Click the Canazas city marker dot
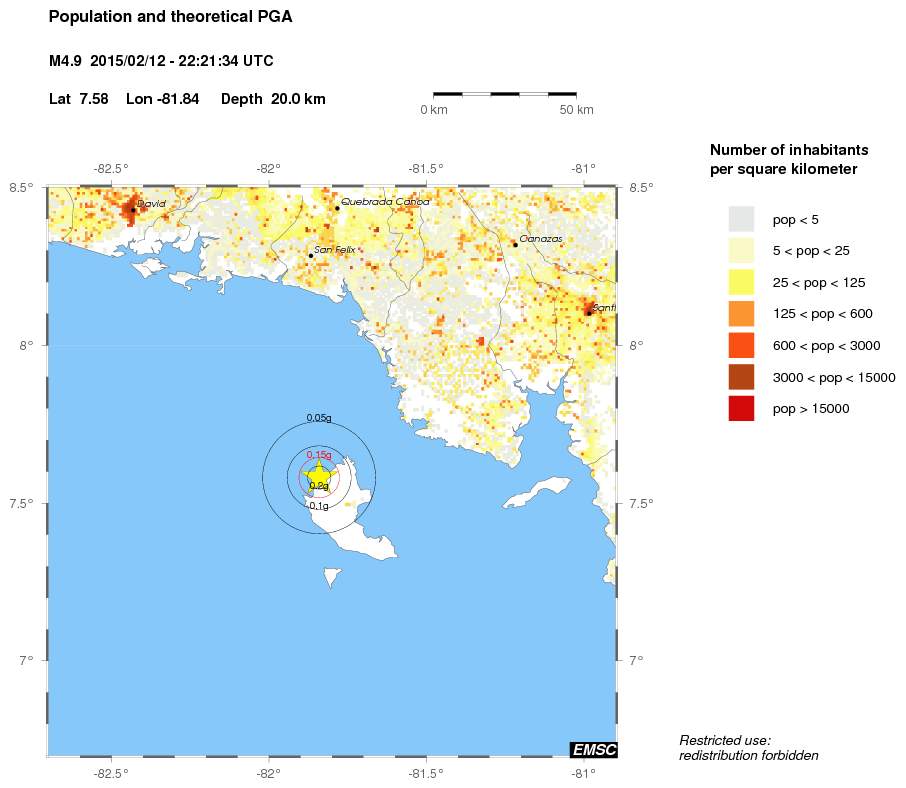Viewport: 906px width, 788px height. pyautogui.click(x=515, y=244)
